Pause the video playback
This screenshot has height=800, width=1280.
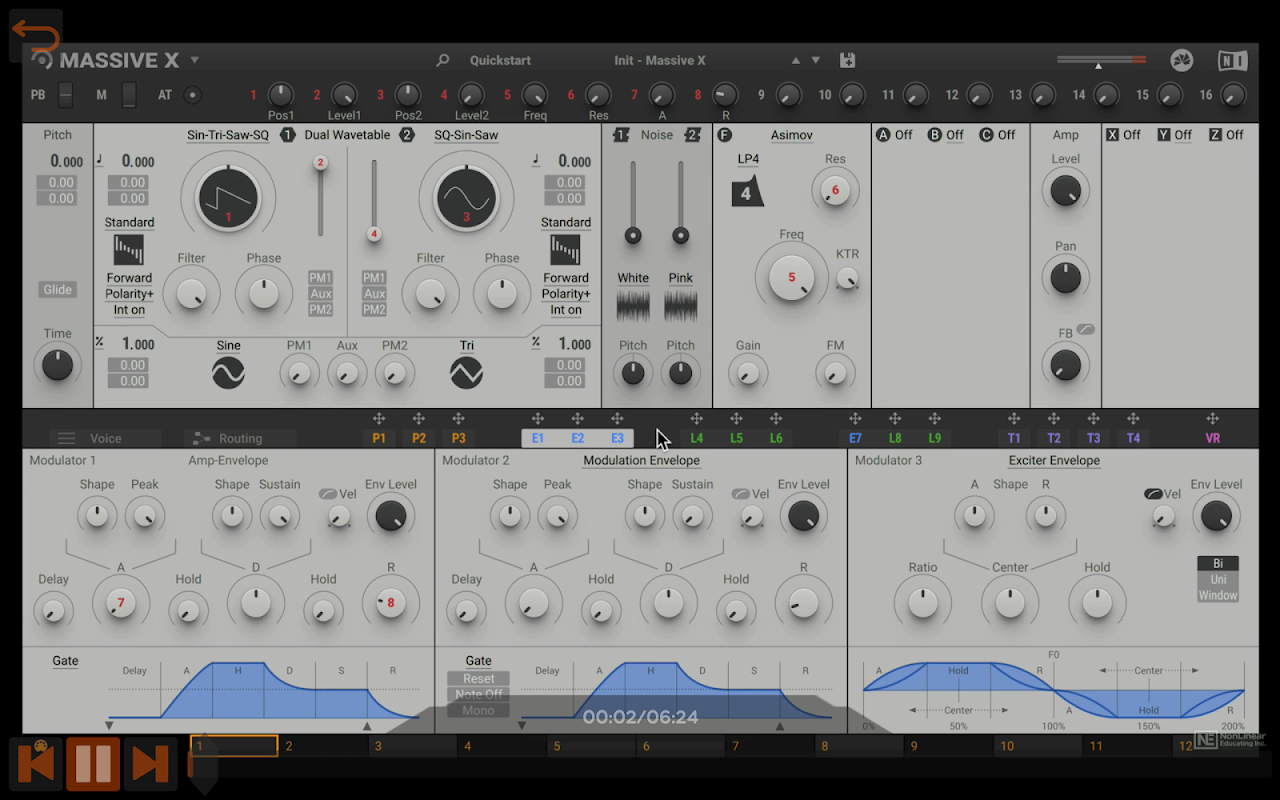click(x=93, y=764)
